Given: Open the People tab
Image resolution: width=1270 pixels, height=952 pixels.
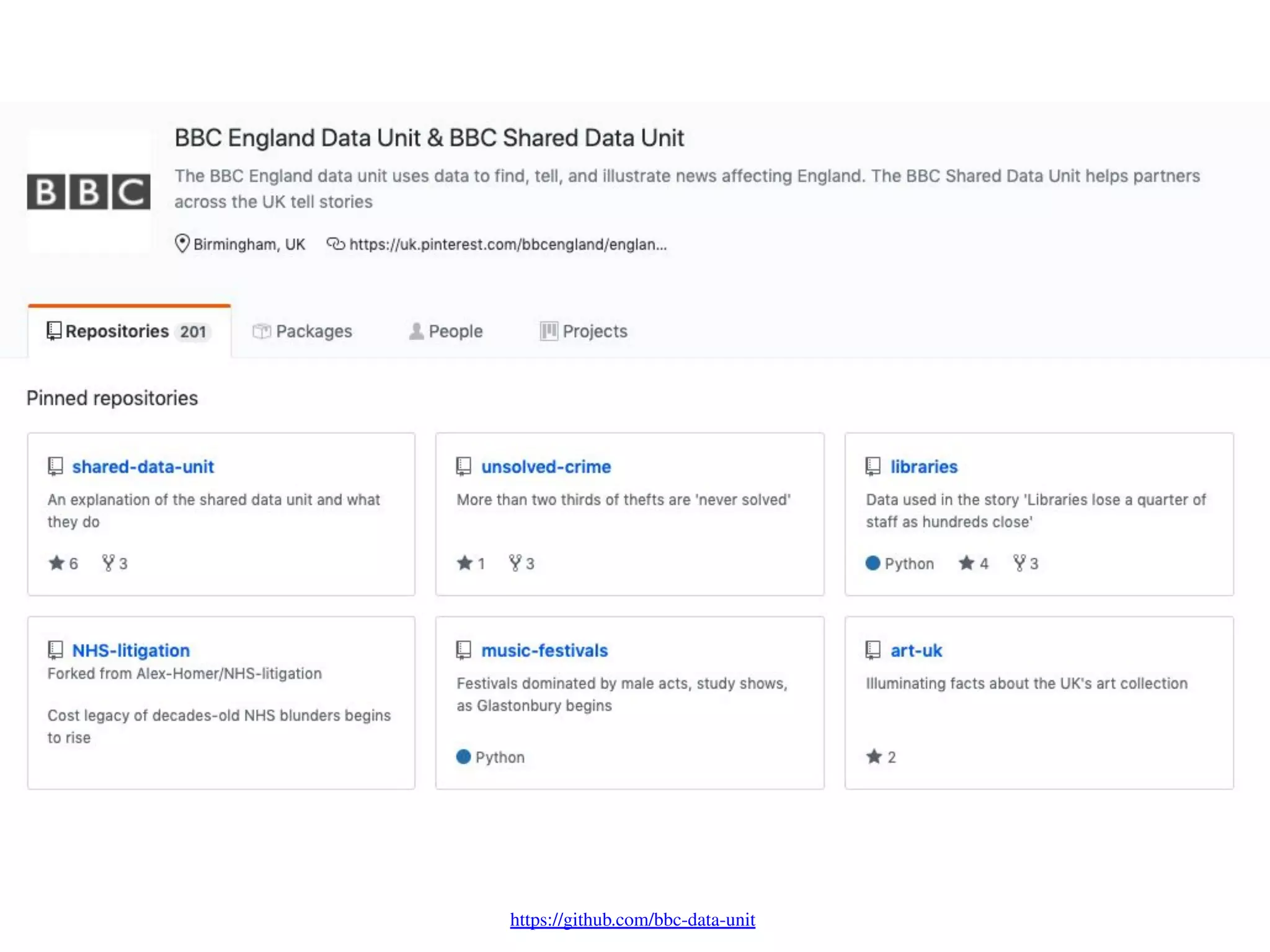Looking at the screenshot, I should tap(445, 332).
